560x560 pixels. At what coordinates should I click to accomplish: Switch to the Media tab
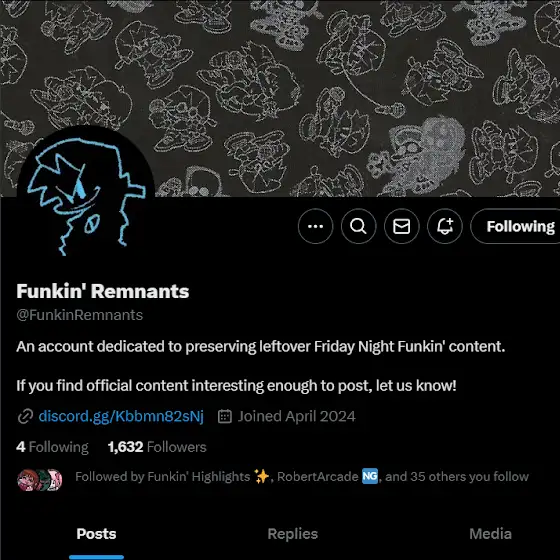pos(490,534)
